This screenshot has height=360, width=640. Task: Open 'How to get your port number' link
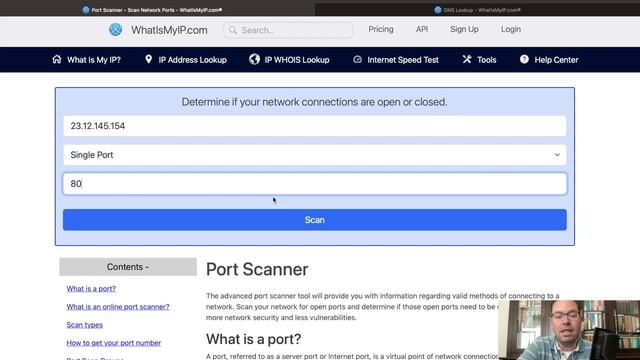(x=113, y=343)
